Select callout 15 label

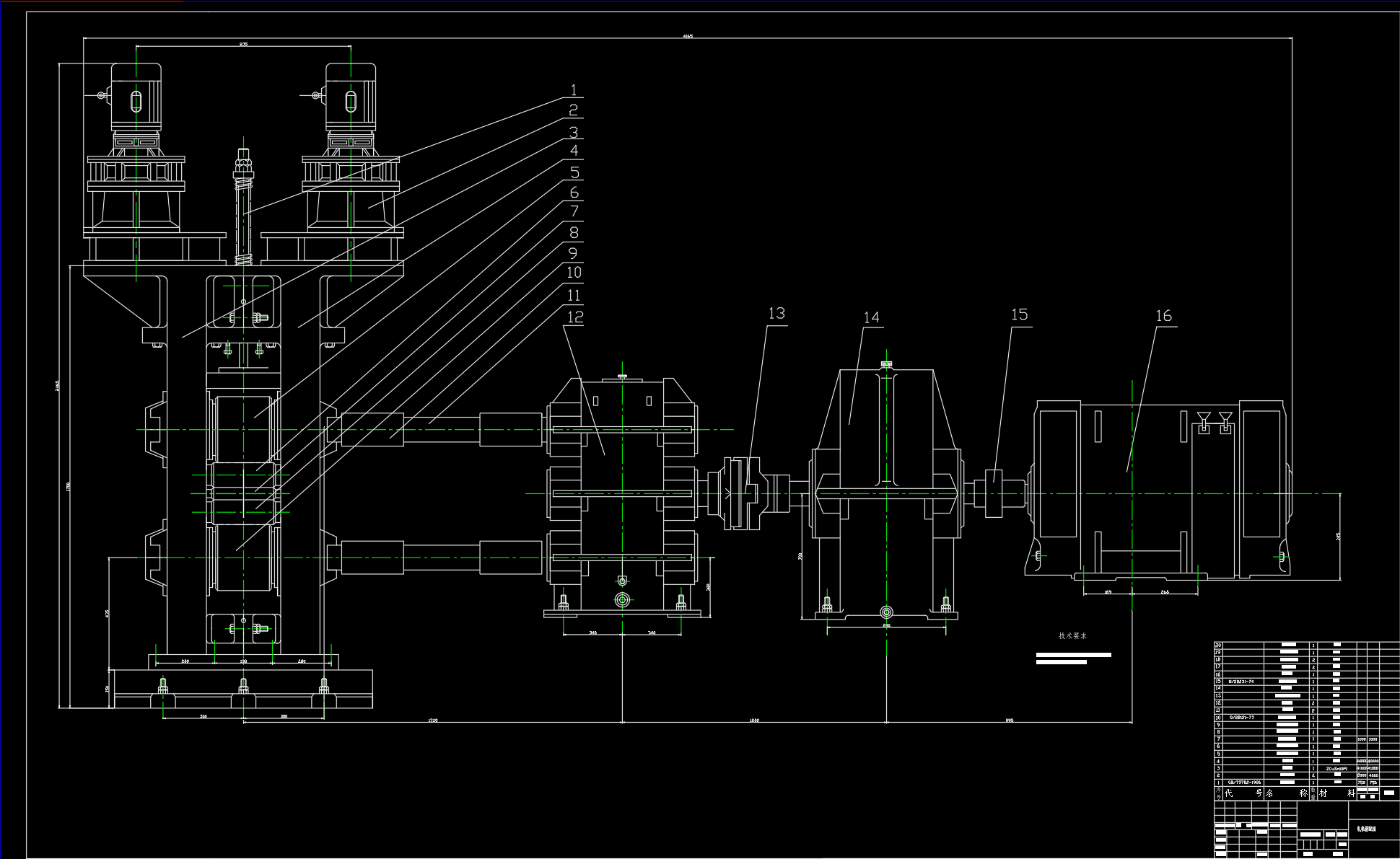[1019, 314]
